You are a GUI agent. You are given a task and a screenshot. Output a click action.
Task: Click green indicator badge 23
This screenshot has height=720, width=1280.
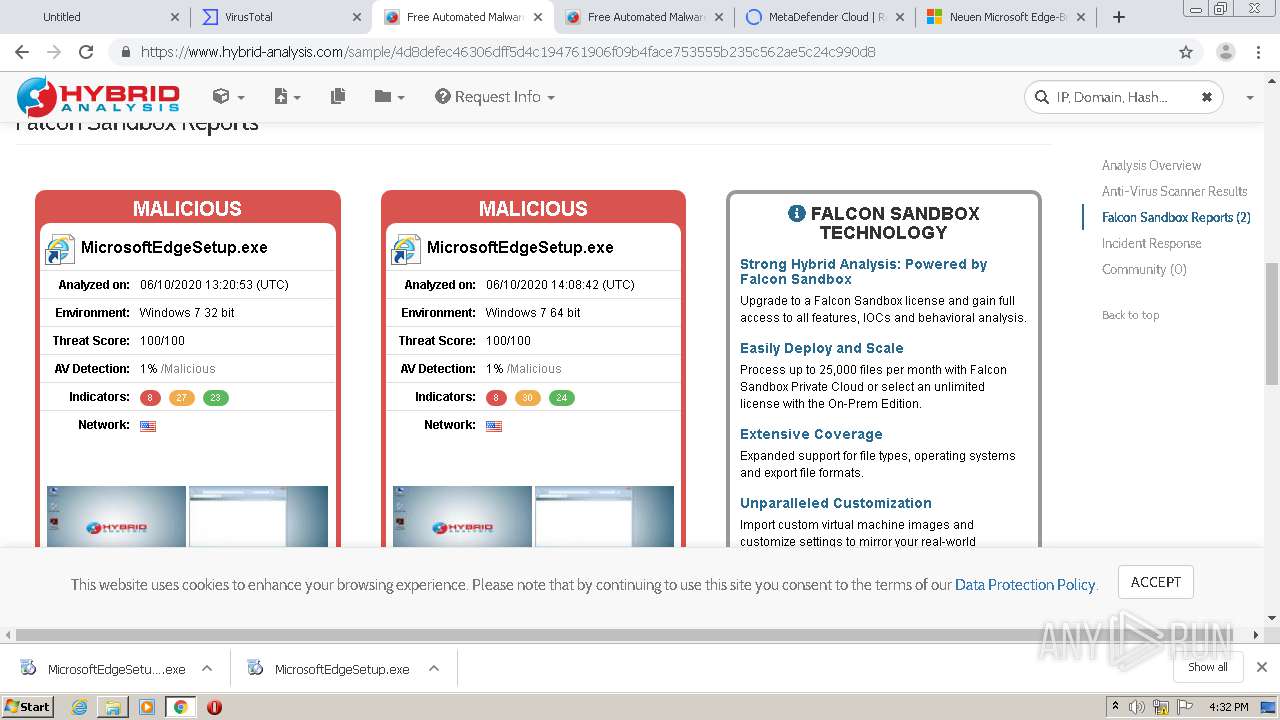215,397
